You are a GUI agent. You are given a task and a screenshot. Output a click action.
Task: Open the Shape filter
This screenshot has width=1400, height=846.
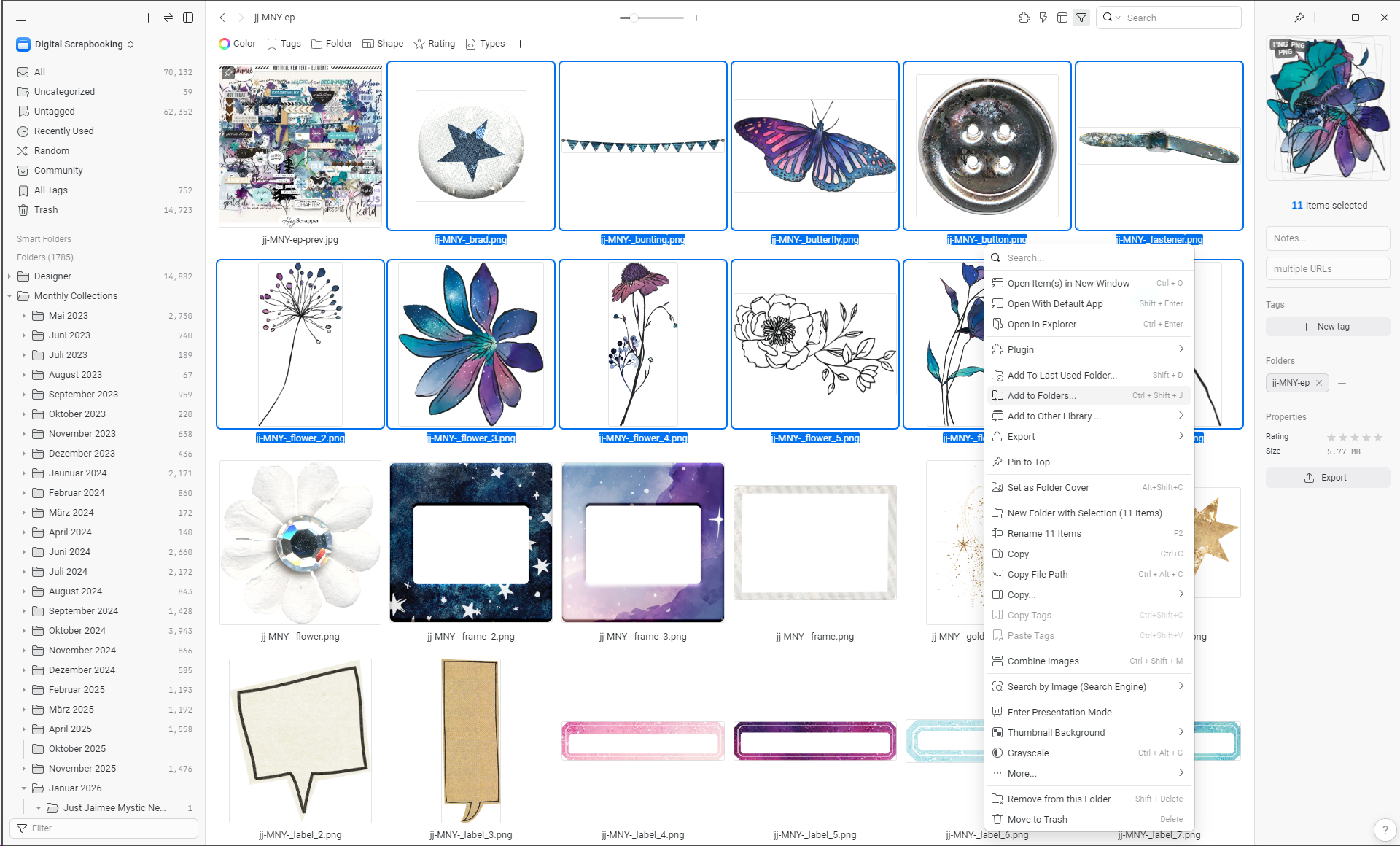click(383, 44)
